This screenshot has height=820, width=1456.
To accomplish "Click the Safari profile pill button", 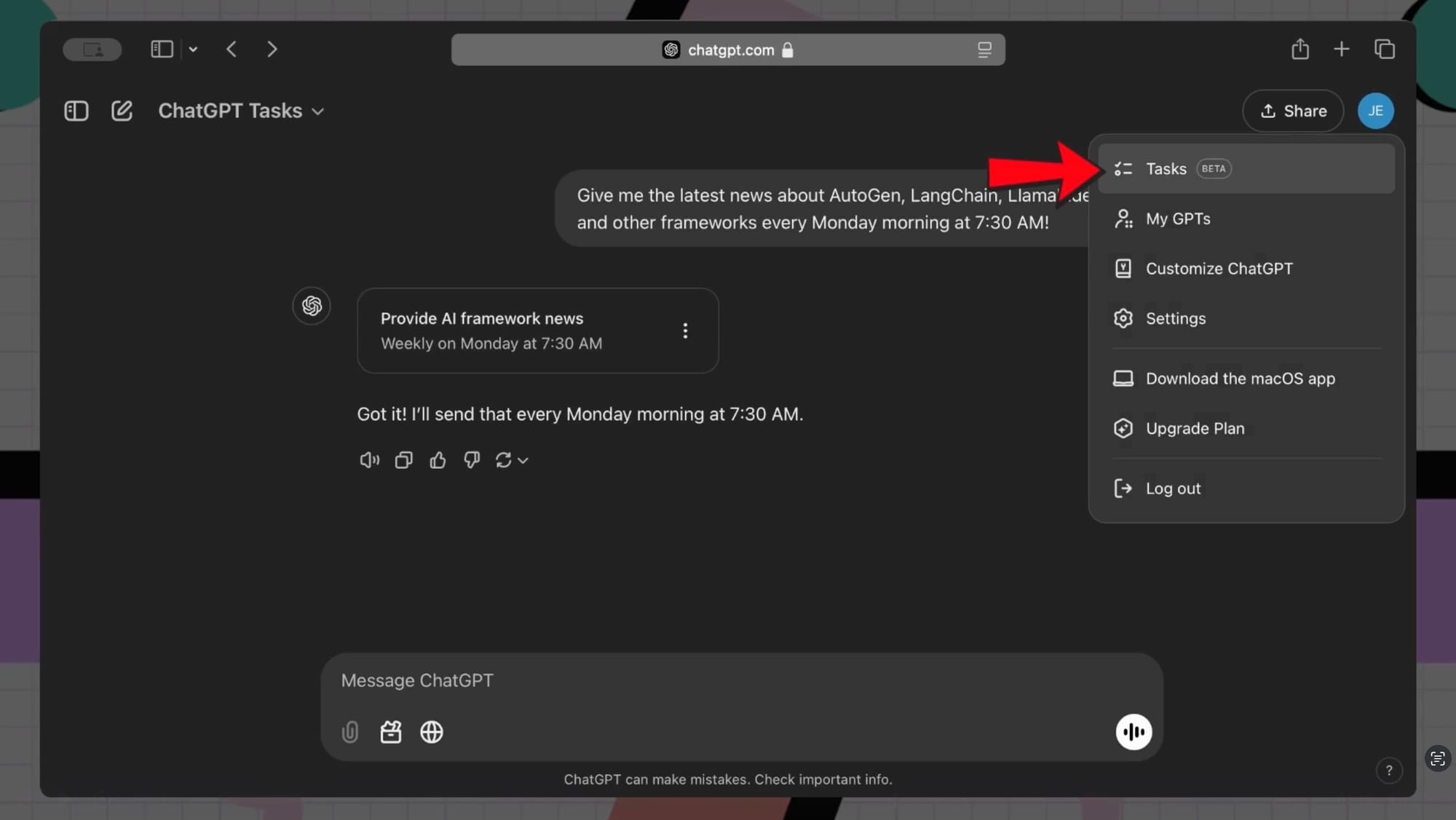I will pyautogui.click(x=92, y=50).
